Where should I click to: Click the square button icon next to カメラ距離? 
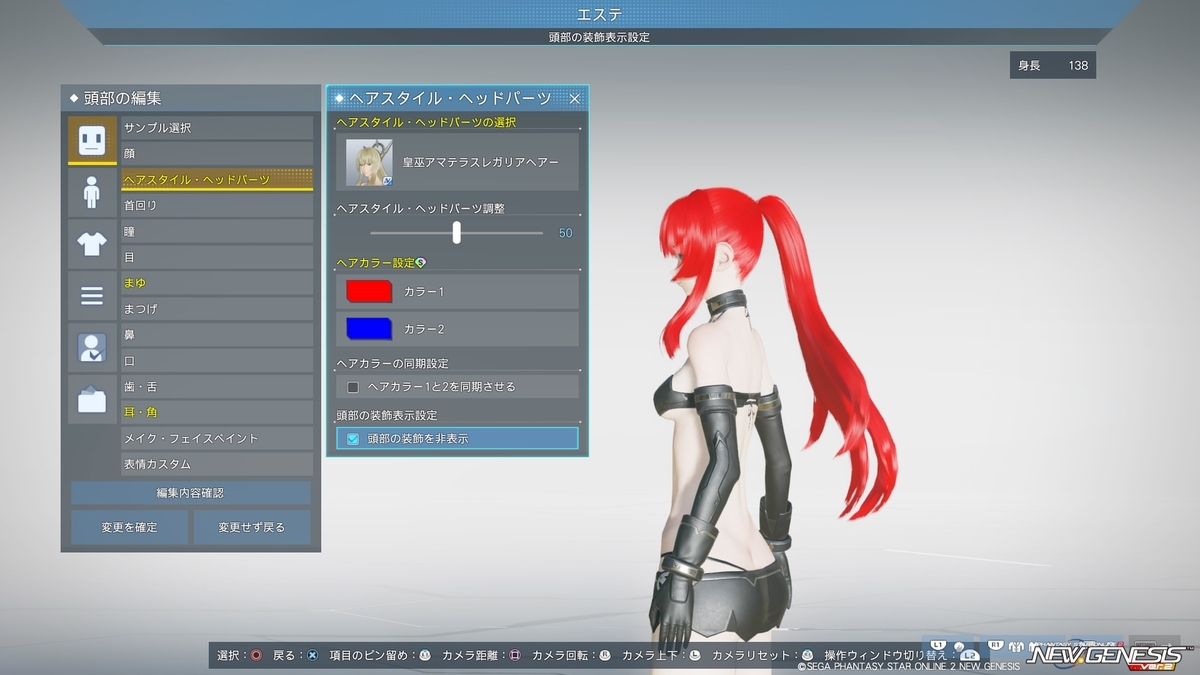pos(515,655)
